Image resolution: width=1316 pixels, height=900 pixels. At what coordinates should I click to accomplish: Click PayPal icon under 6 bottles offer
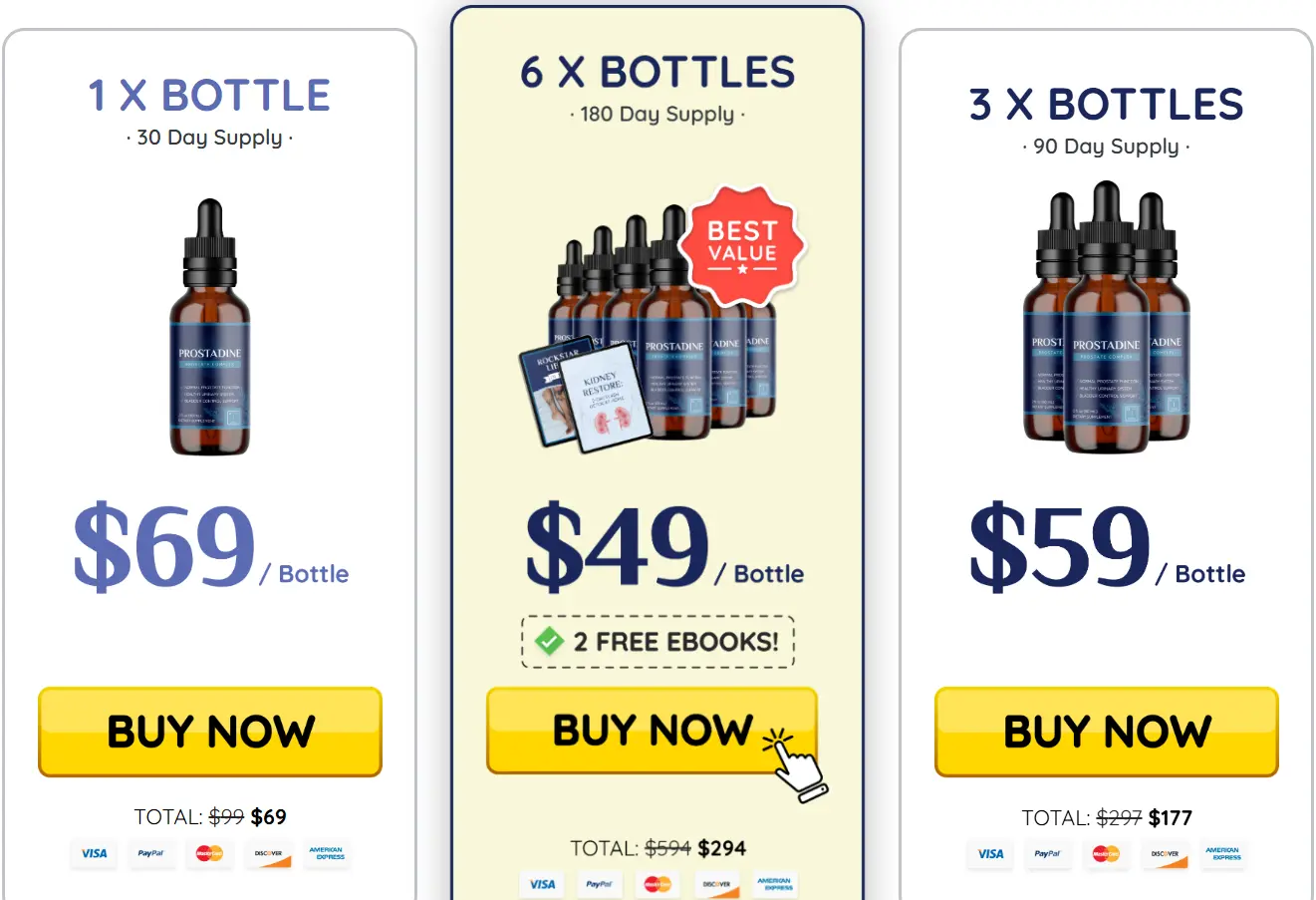tap(599, 884)
